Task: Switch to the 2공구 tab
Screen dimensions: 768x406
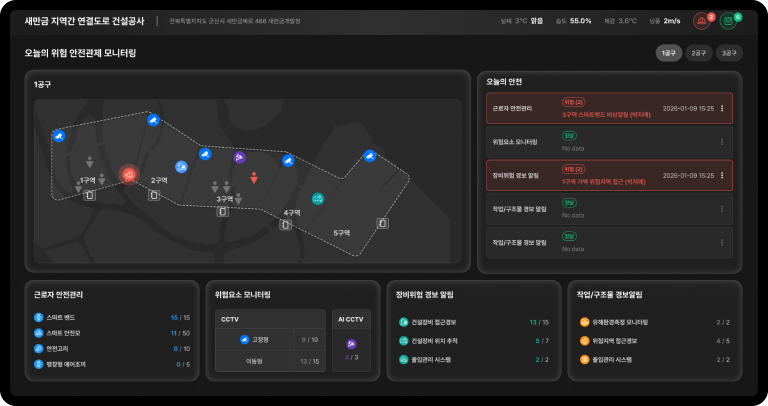Action: click(698, 53)
